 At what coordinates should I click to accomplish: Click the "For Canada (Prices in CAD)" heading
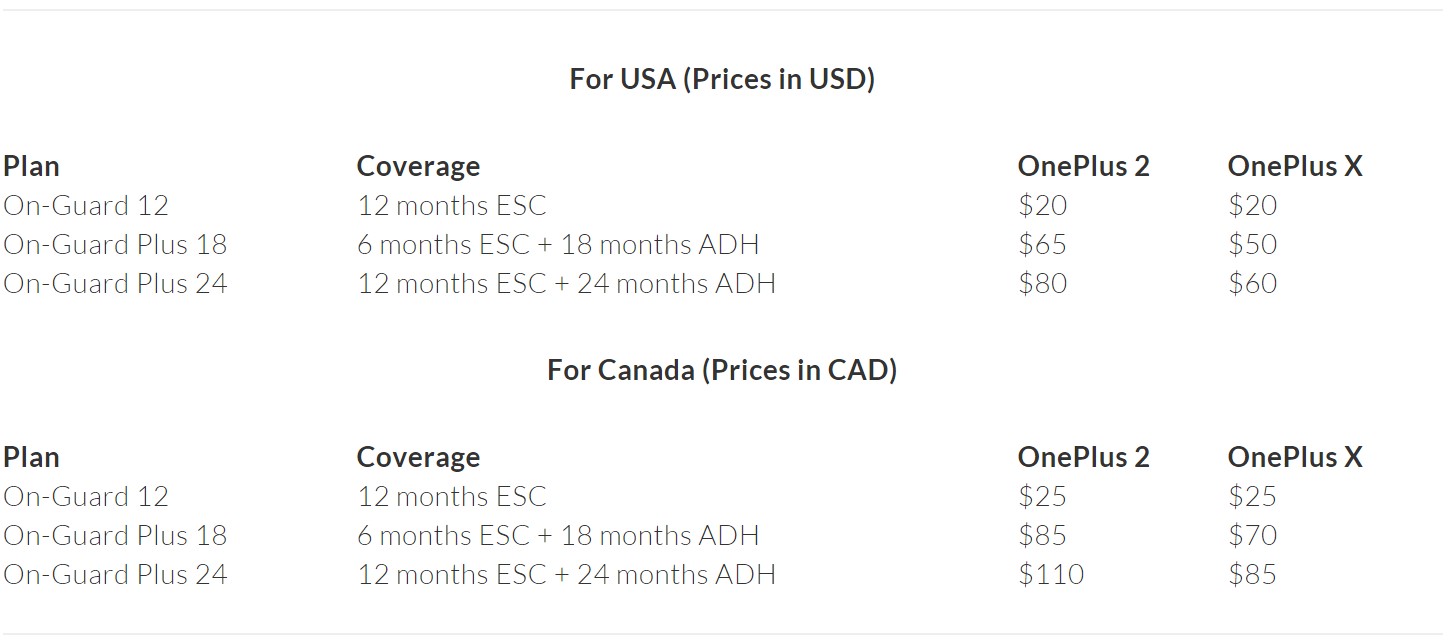pos(722,370)
